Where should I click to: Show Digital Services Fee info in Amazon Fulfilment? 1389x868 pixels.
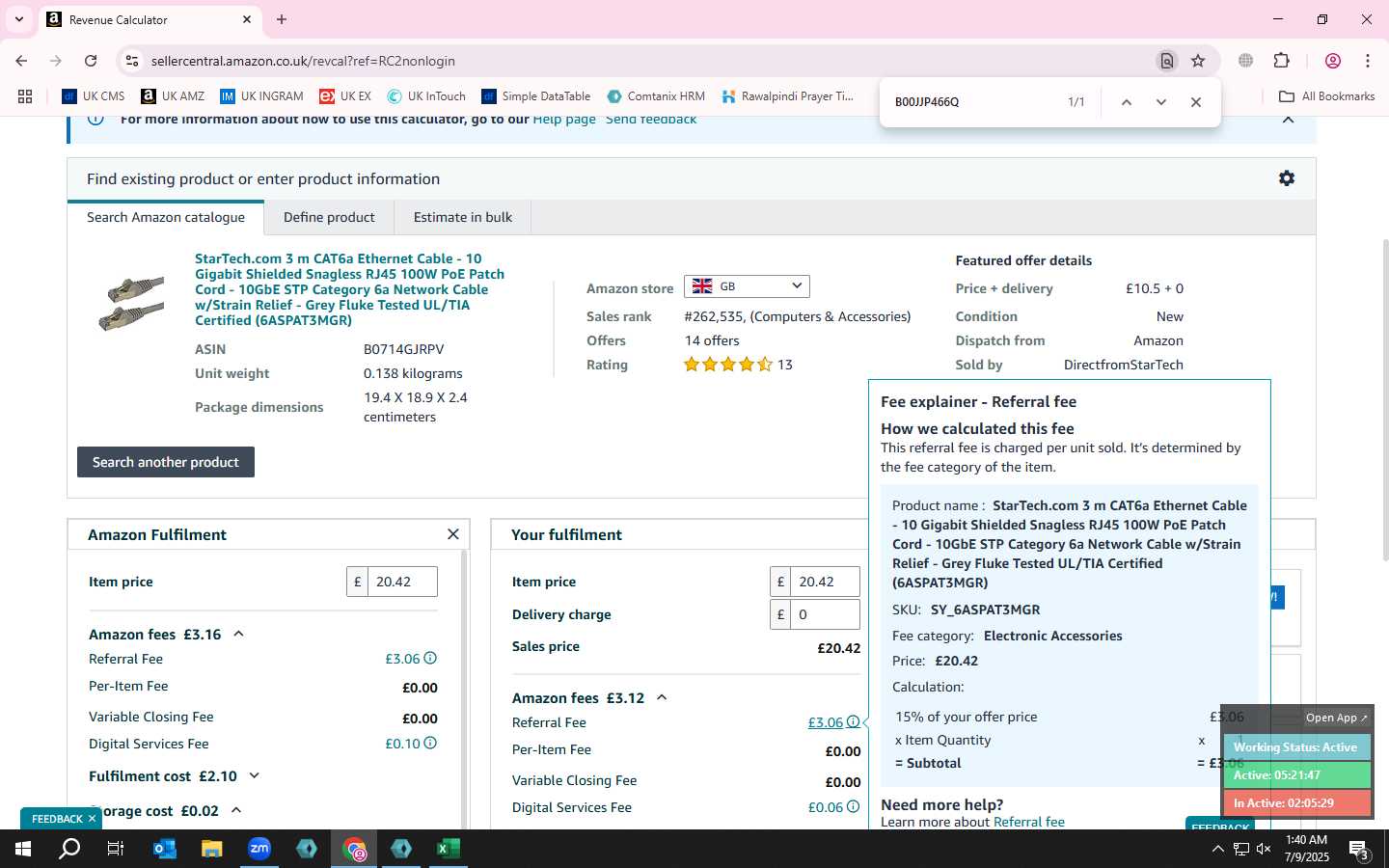[430, 744]
